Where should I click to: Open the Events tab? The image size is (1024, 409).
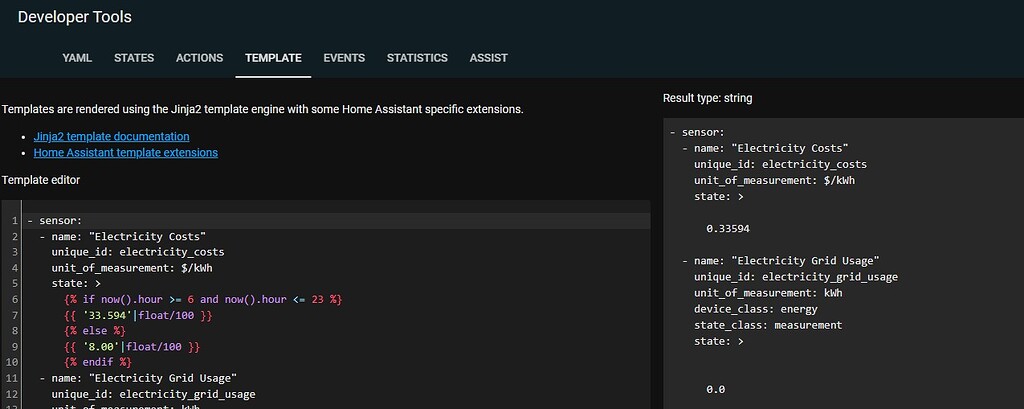[x=344, y=58]
